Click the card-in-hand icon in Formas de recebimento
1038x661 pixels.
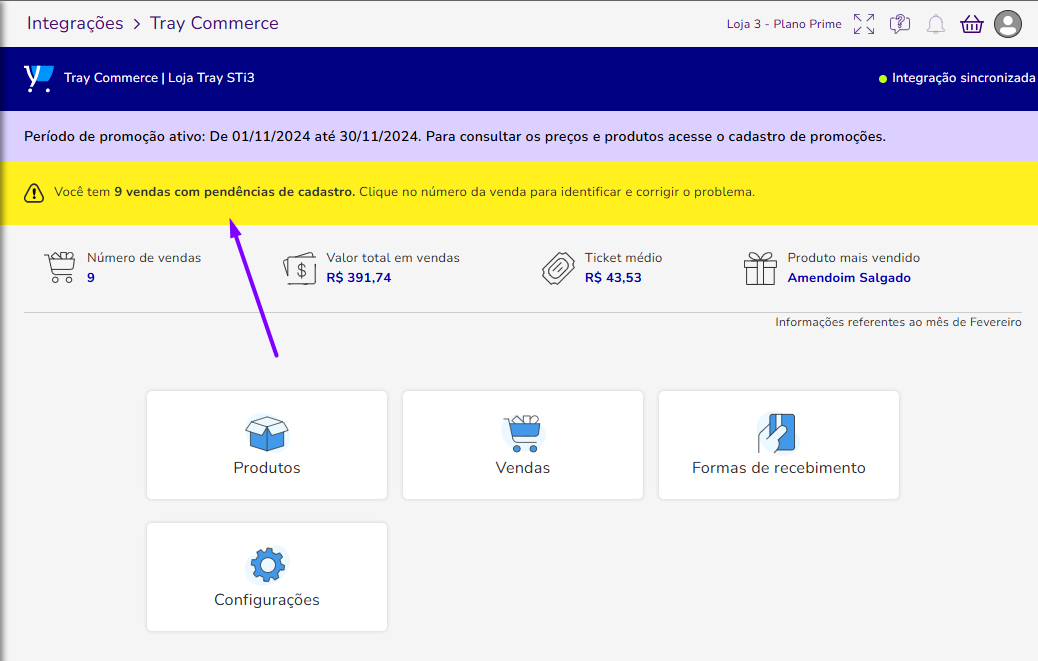pos(778,433)
